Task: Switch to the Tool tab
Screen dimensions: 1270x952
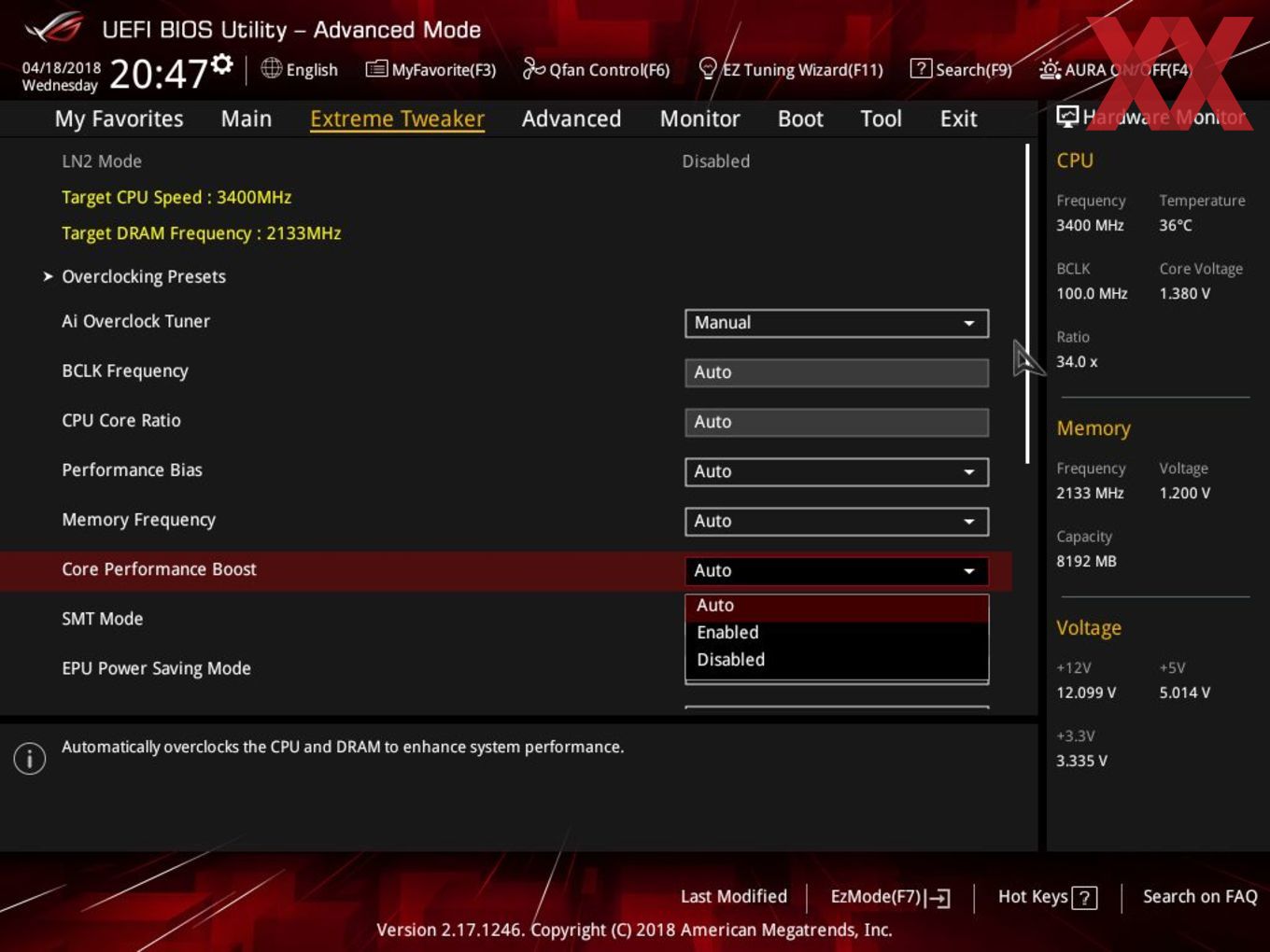Action: (881, 119)
